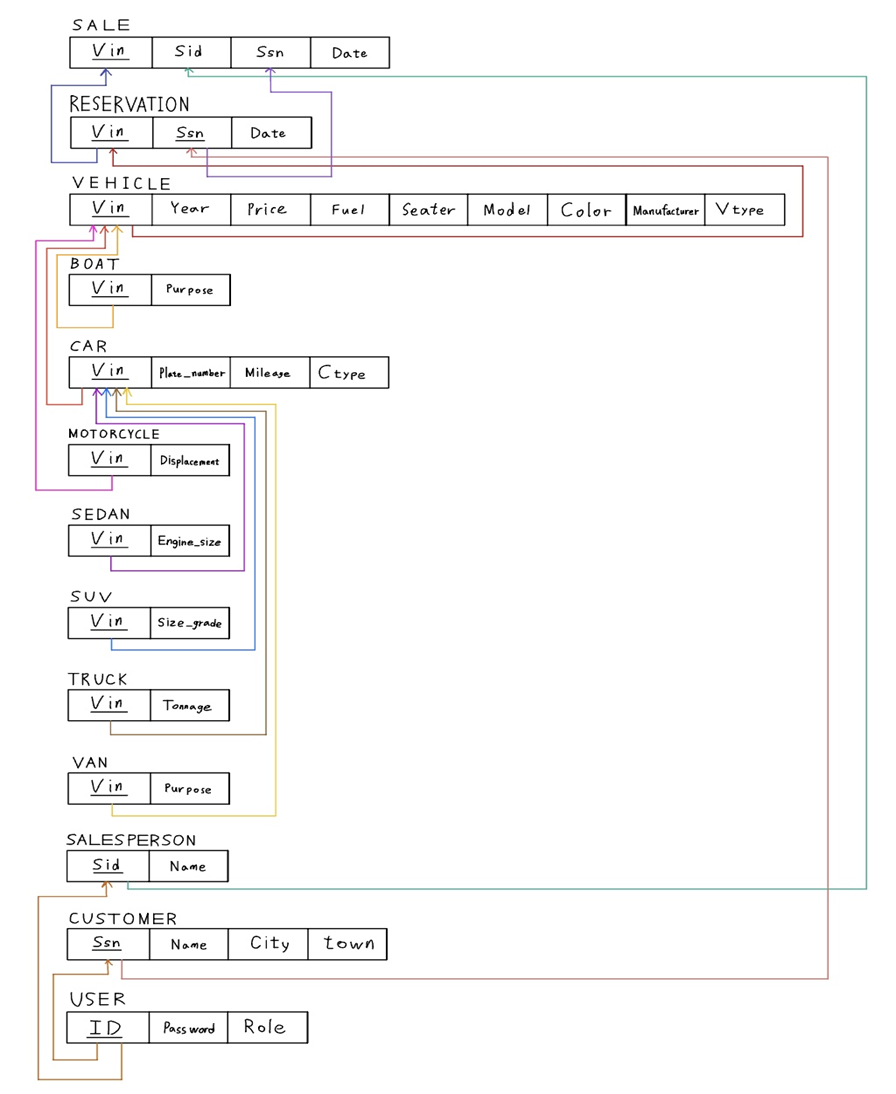Select the Ssn cell in SALE table
Screen dimensions: 896x1094
(271, 52)
